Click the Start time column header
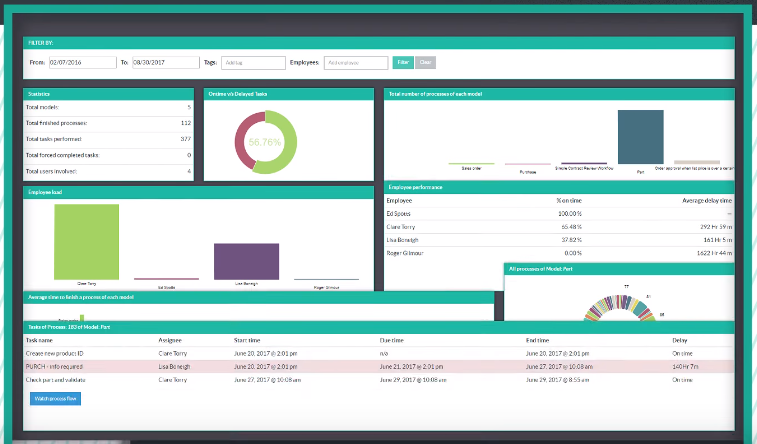Image resolution: width=757 pixels, height=444 pixels. [x=247, y=340]
